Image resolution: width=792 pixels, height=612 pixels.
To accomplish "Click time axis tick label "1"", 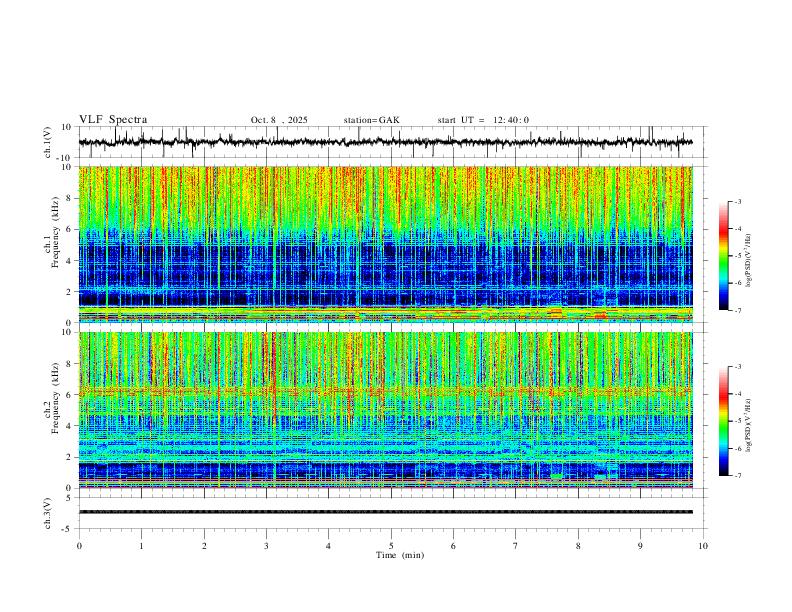I will pyautogui.click(x=141, y=546).
